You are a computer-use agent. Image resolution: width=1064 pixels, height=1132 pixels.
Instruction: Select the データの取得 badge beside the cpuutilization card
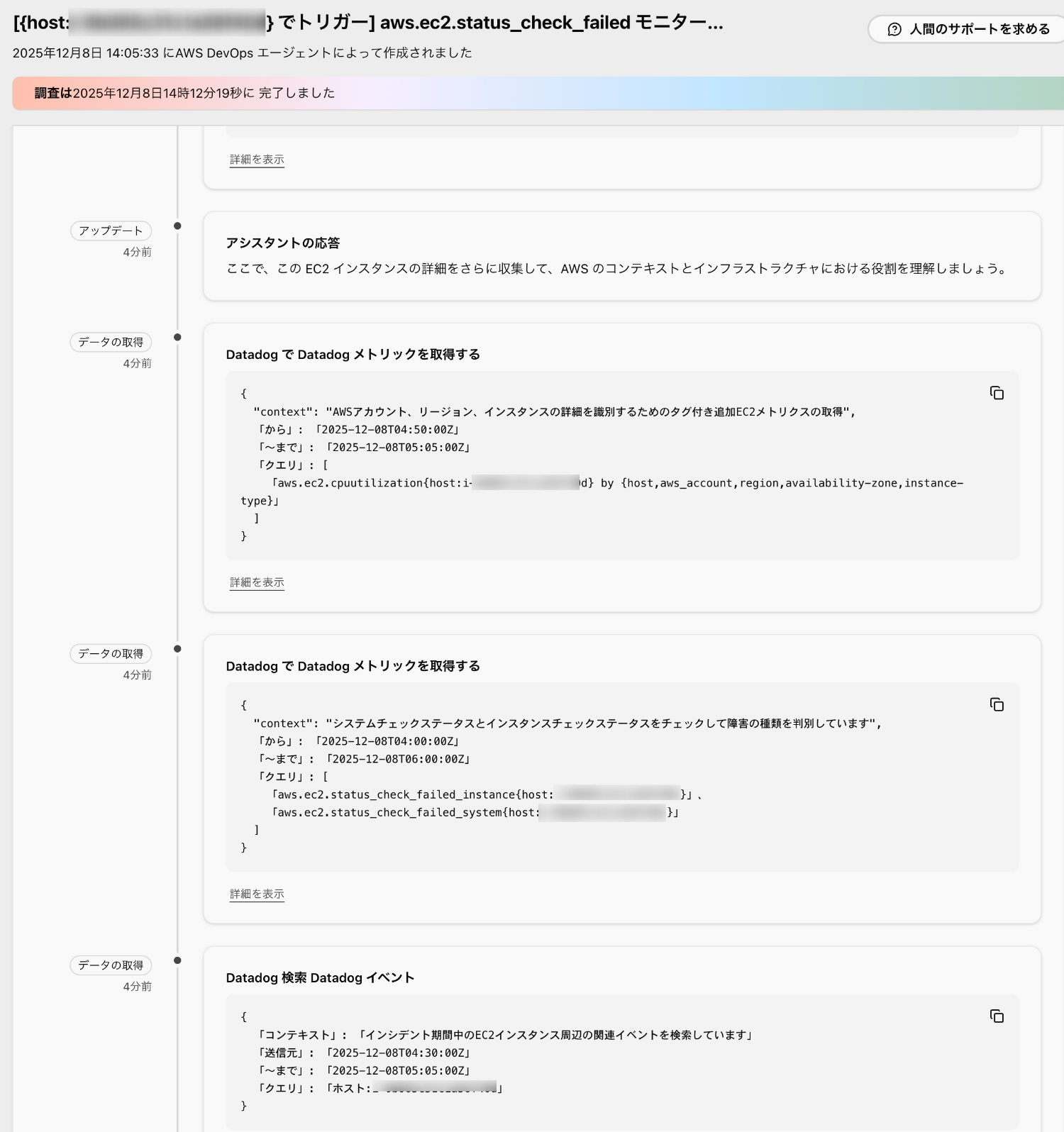click(111, 342)
